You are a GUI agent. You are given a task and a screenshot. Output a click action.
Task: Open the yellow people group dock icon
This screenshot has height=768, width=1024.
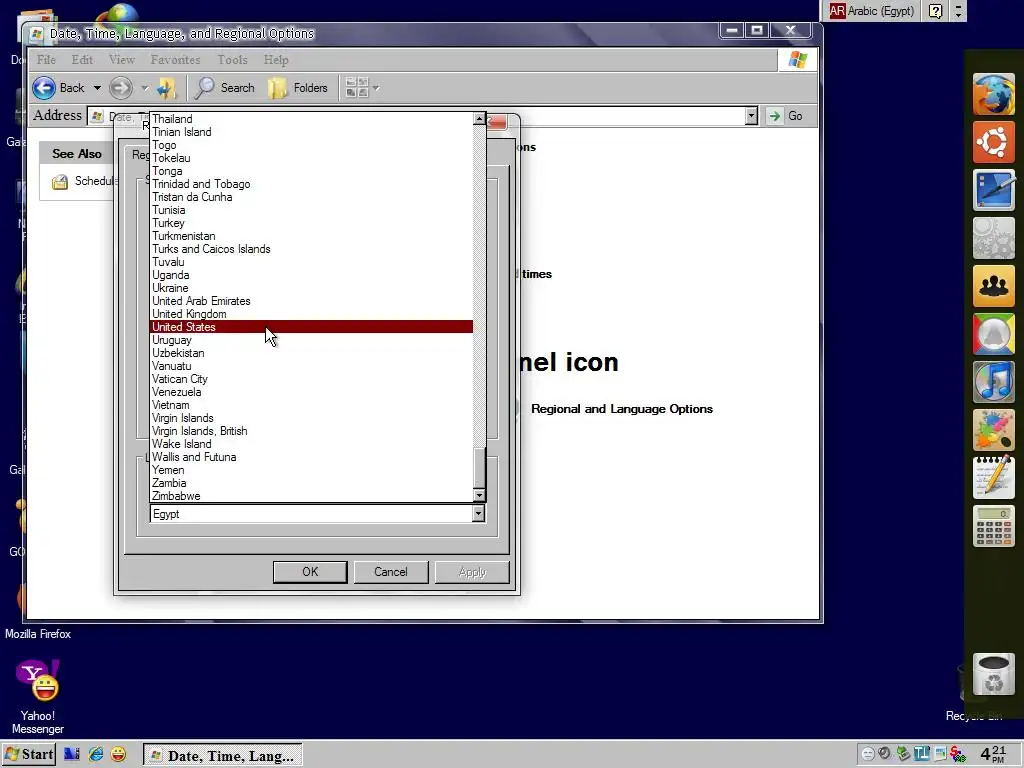pyautogui.click(x=993, y=285)
